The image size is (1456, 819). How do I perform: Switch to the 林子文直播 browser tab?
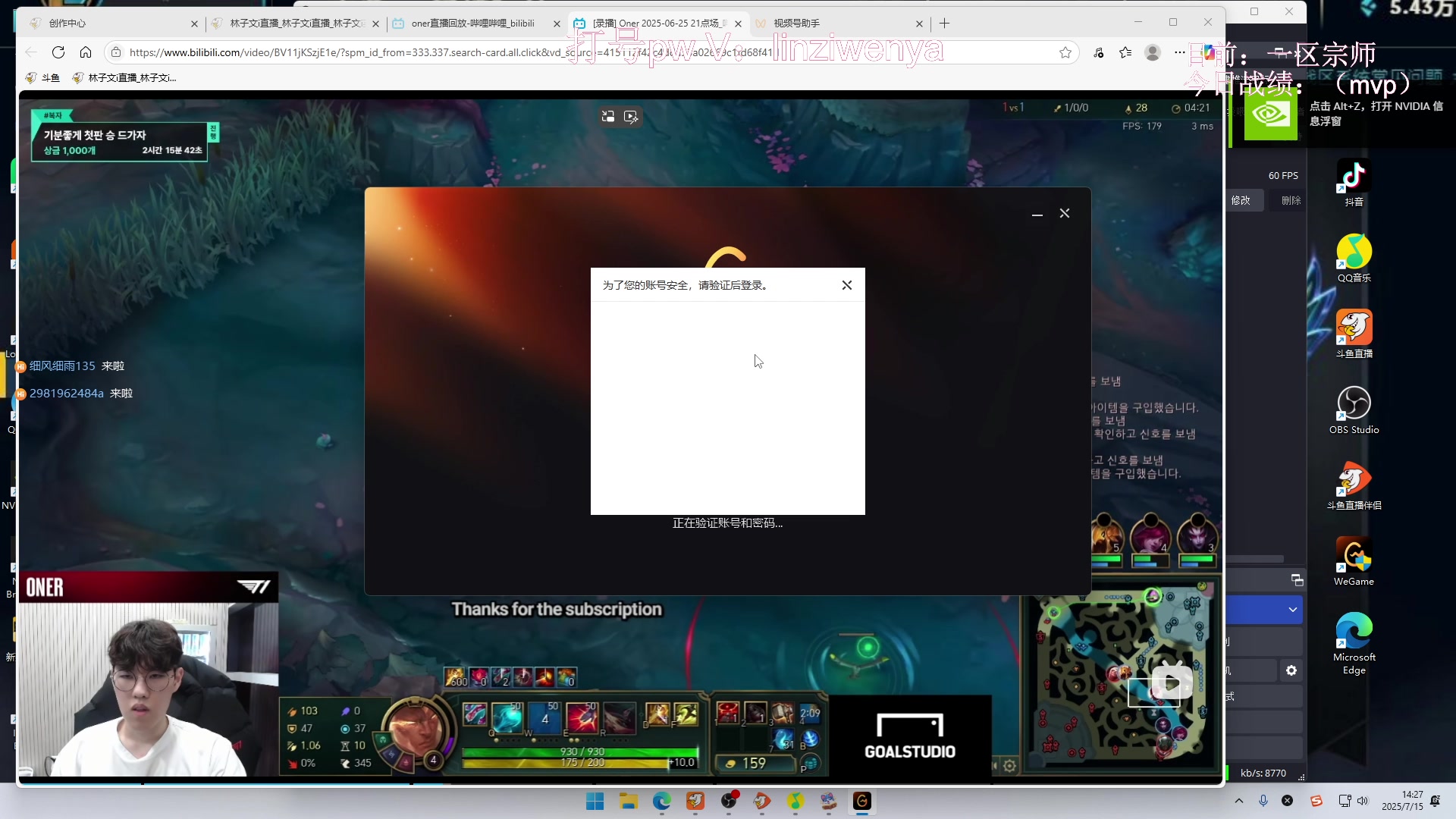click(x=296, y=24)
